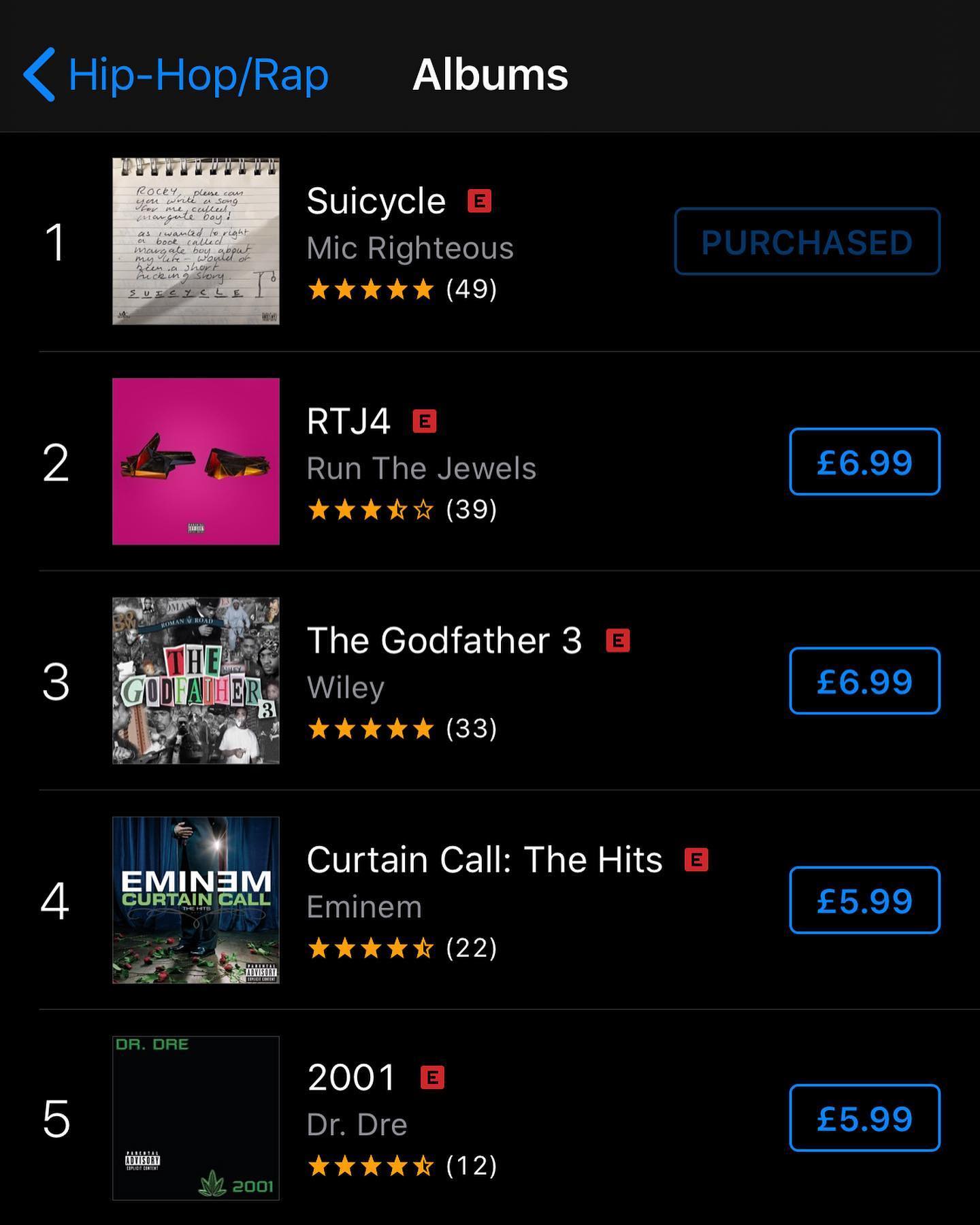Open Suicycle album cover artwork
This screenshot has width=980, height=1225.
[196, 241]
